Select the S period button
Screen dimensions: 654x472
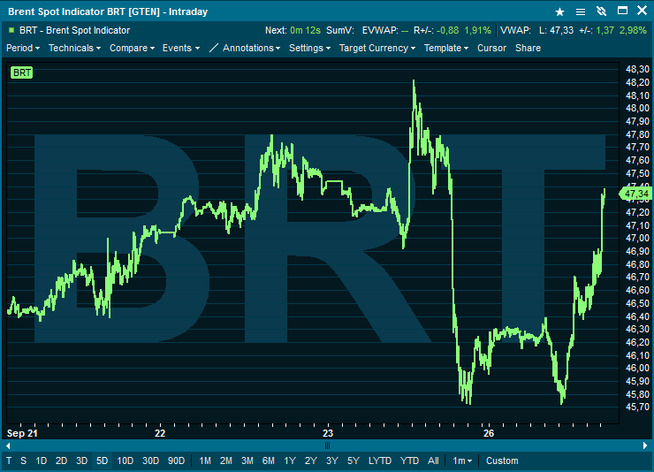[x=23, y=461]
